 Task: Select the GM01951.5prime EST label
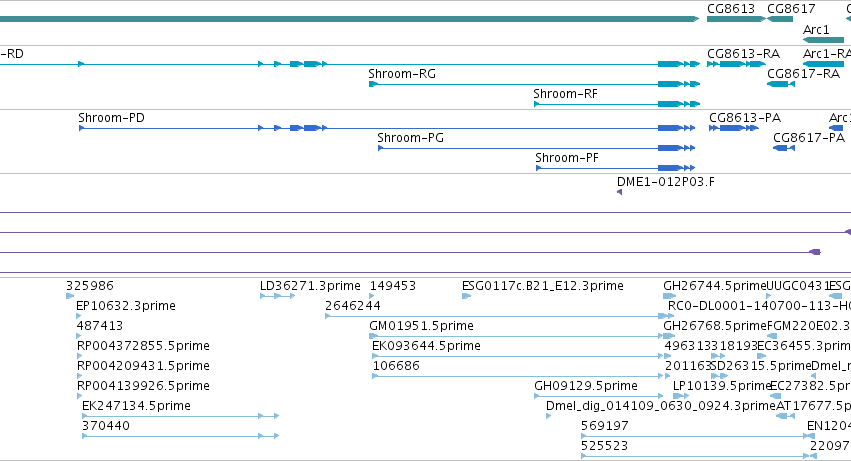click(x=421, y=326)
